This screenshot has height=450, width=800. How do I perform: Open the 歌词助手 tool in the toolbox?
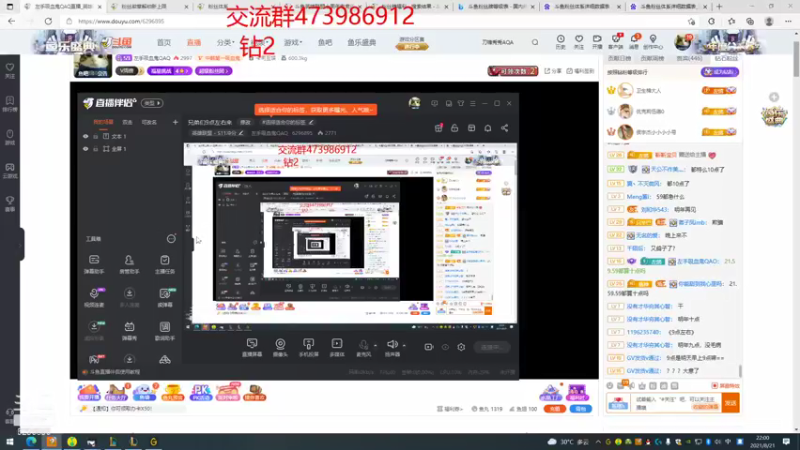164,331
